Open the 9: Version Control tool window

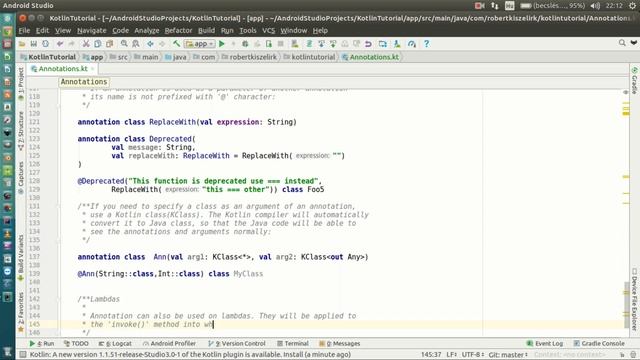tap(236, 344)
